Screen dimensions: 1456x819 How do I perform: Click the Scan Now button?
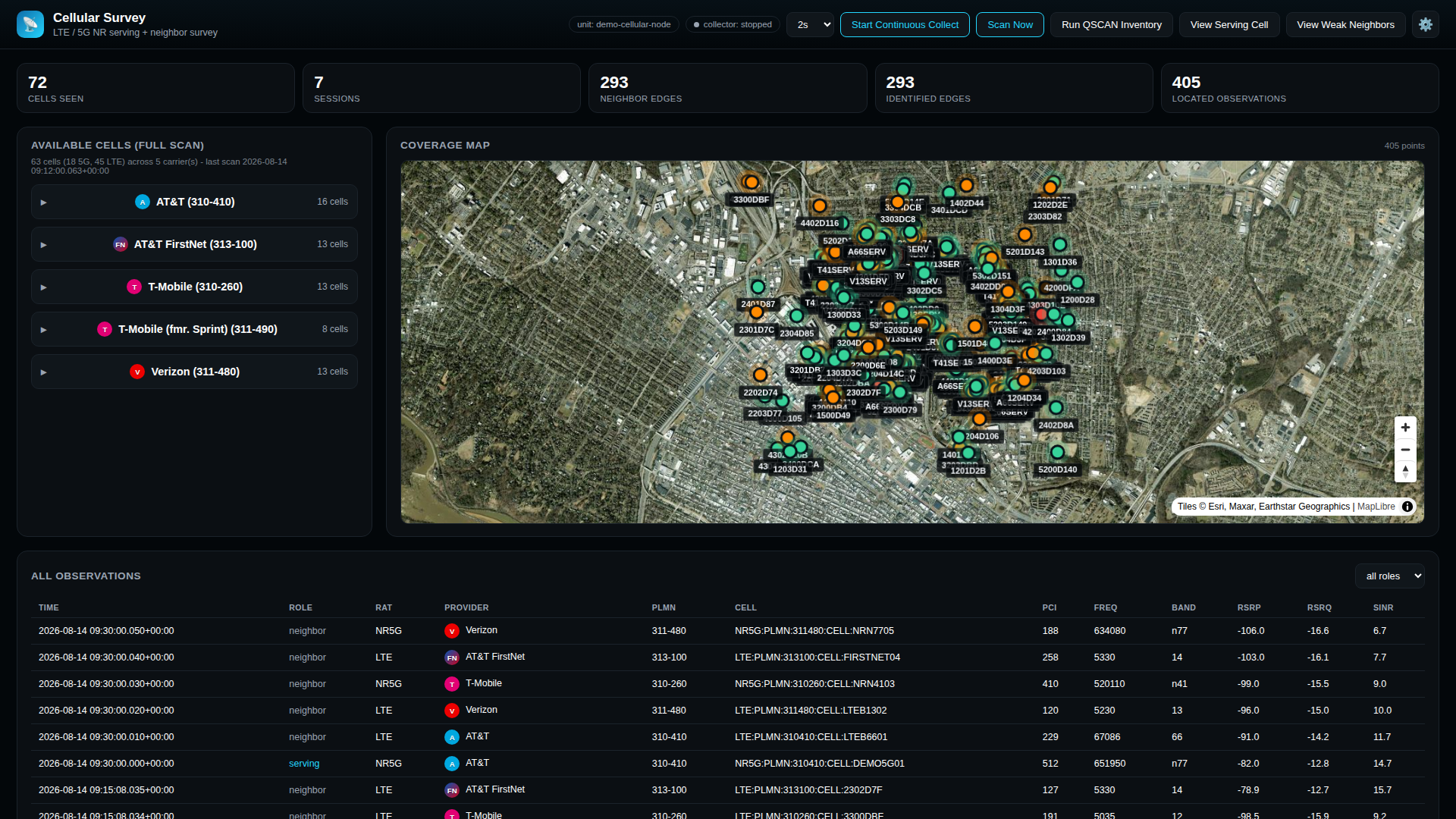[x=1010, y=24]
